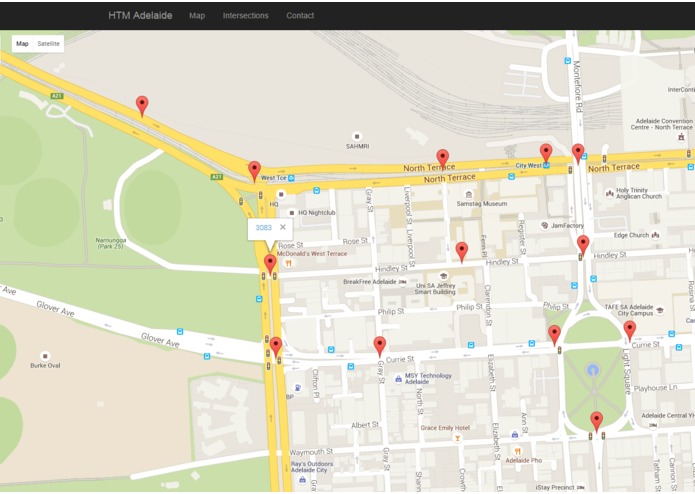Click the Uni SA Jeffrey Smart Building icon
The height and width of the screenshot is (494, 695).
(443, 276)
